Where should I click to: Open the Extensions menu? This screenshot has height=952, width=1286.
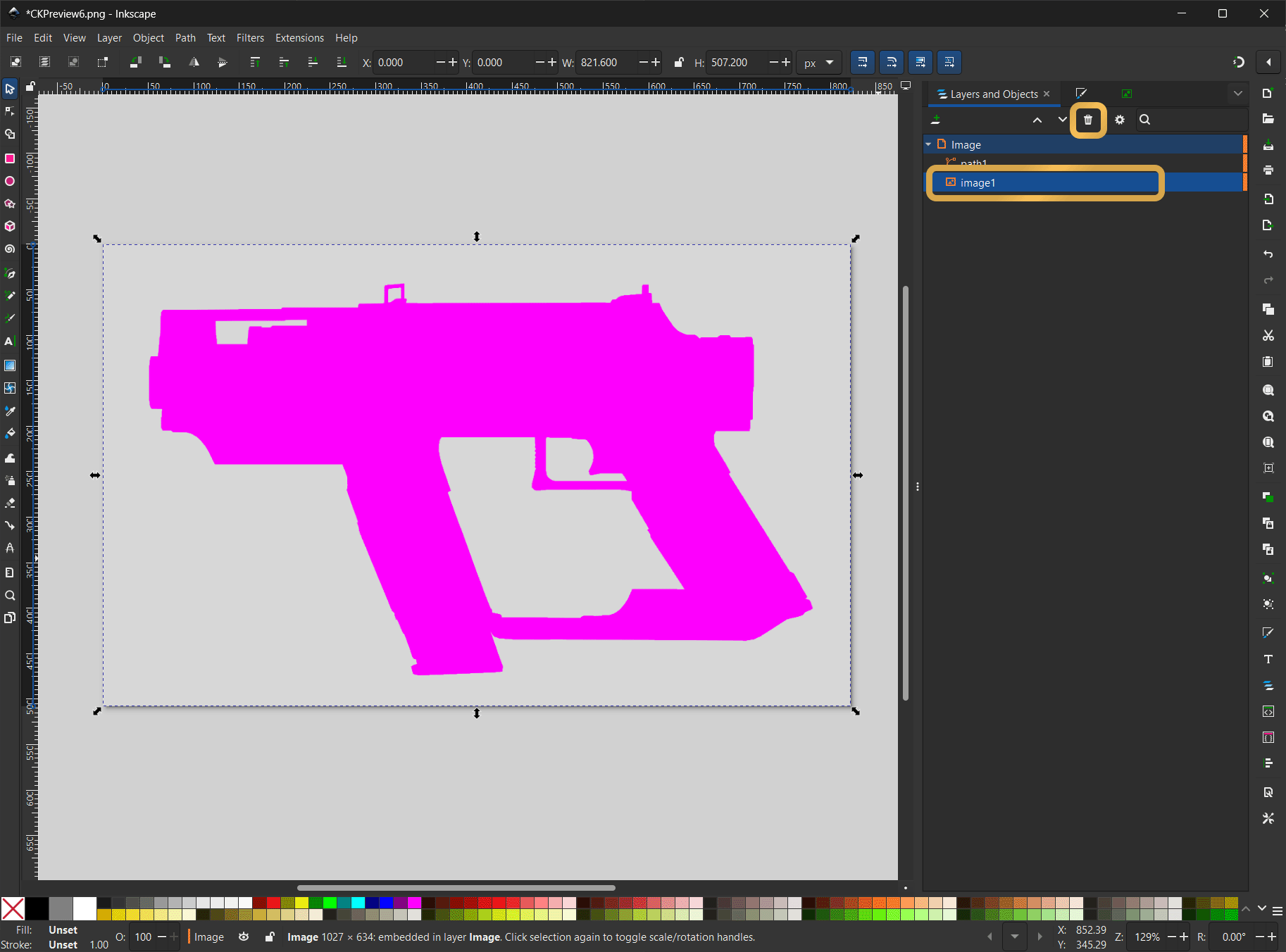pyautogui.click(x=299, y=38)
